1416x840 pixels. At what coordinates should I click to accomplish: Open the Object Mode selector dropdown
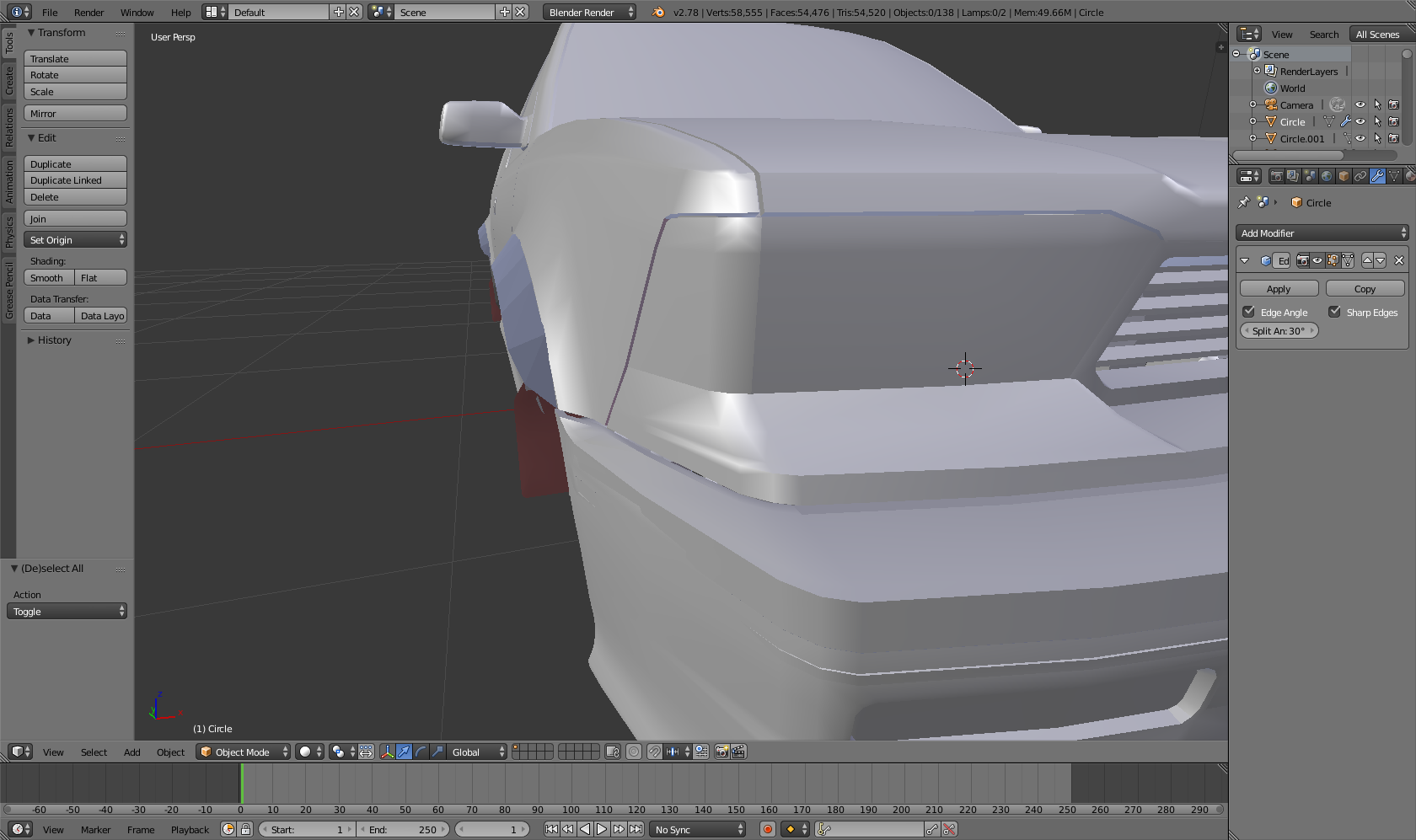(244, 752)
